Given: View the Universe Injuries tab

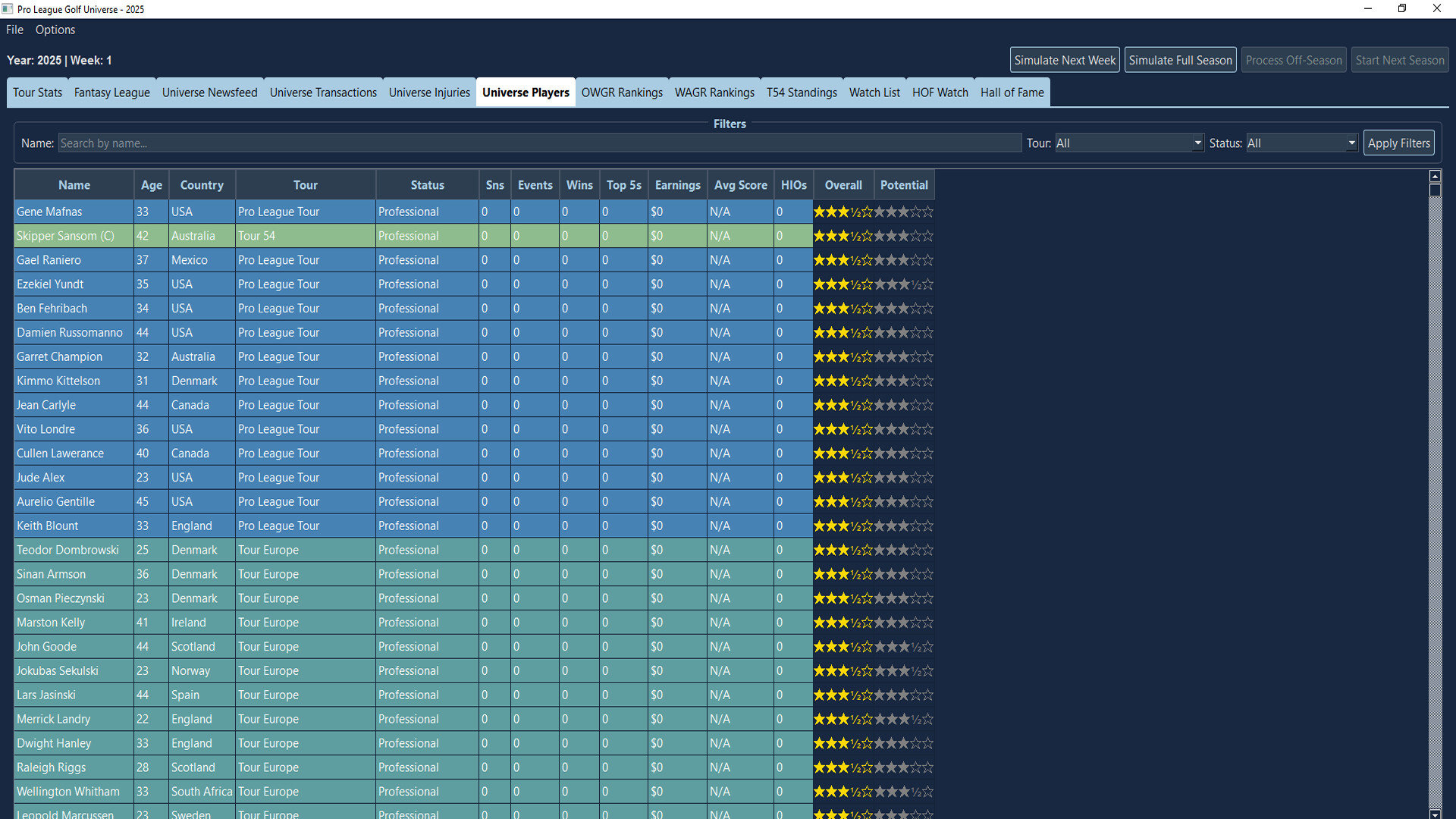Looking at the screenshot, I should (x=429, y=92).
